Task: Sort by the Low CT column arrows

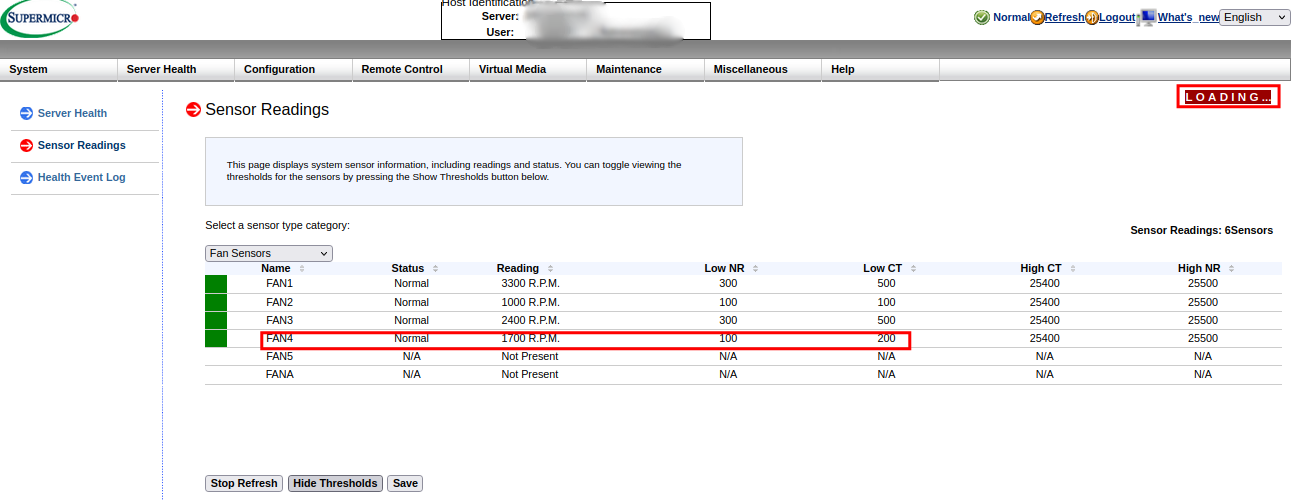Action: [x=913, y=269]
